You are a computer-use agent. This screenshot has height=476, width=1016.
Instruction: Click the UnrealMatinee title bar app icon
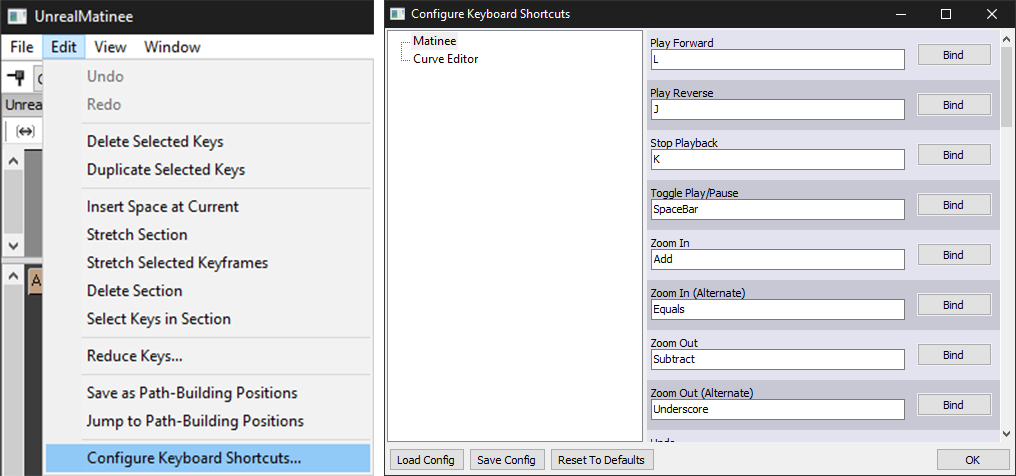(17, 16)
